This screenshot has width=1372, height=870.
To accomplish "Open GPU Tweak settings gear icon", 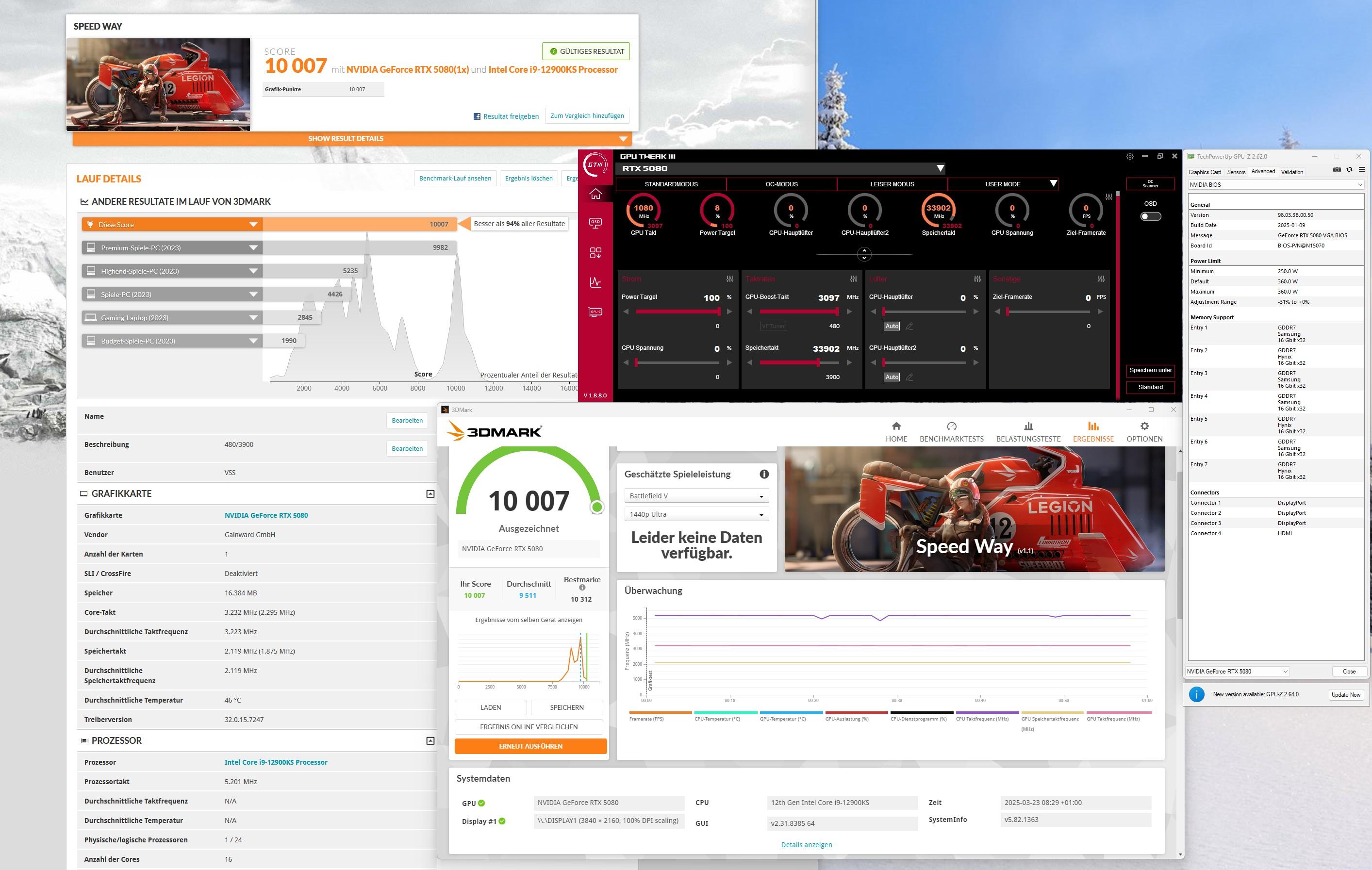I will [1130, 156].
